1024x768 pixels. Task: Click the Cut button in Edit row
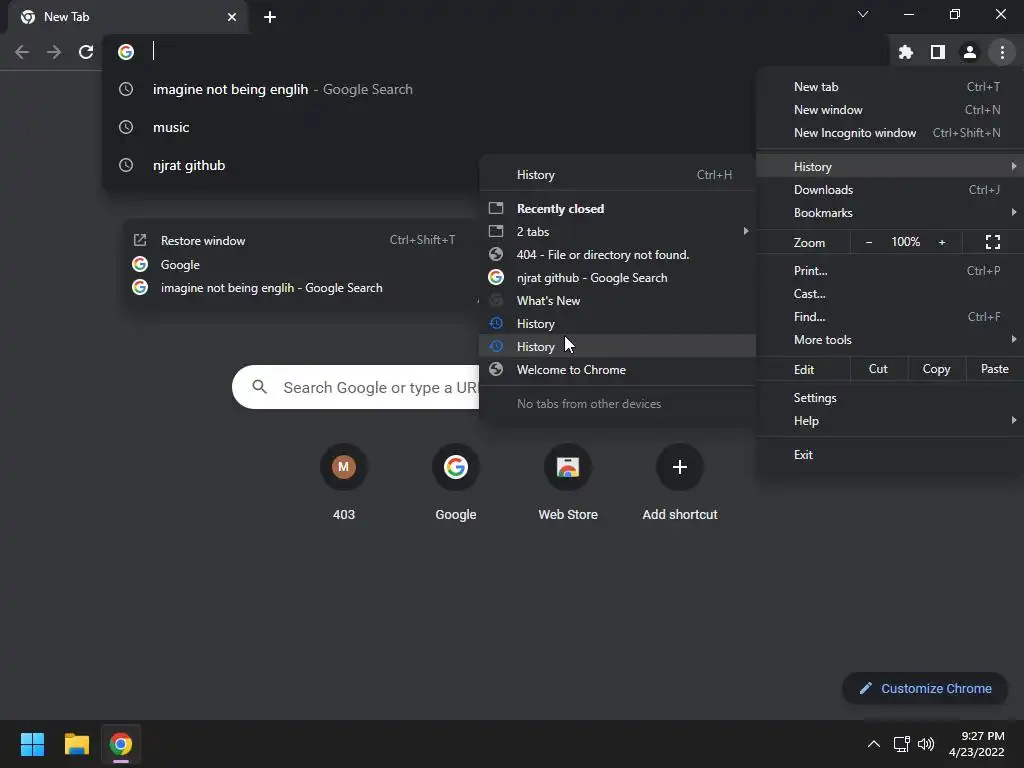(x=878, y=369)
